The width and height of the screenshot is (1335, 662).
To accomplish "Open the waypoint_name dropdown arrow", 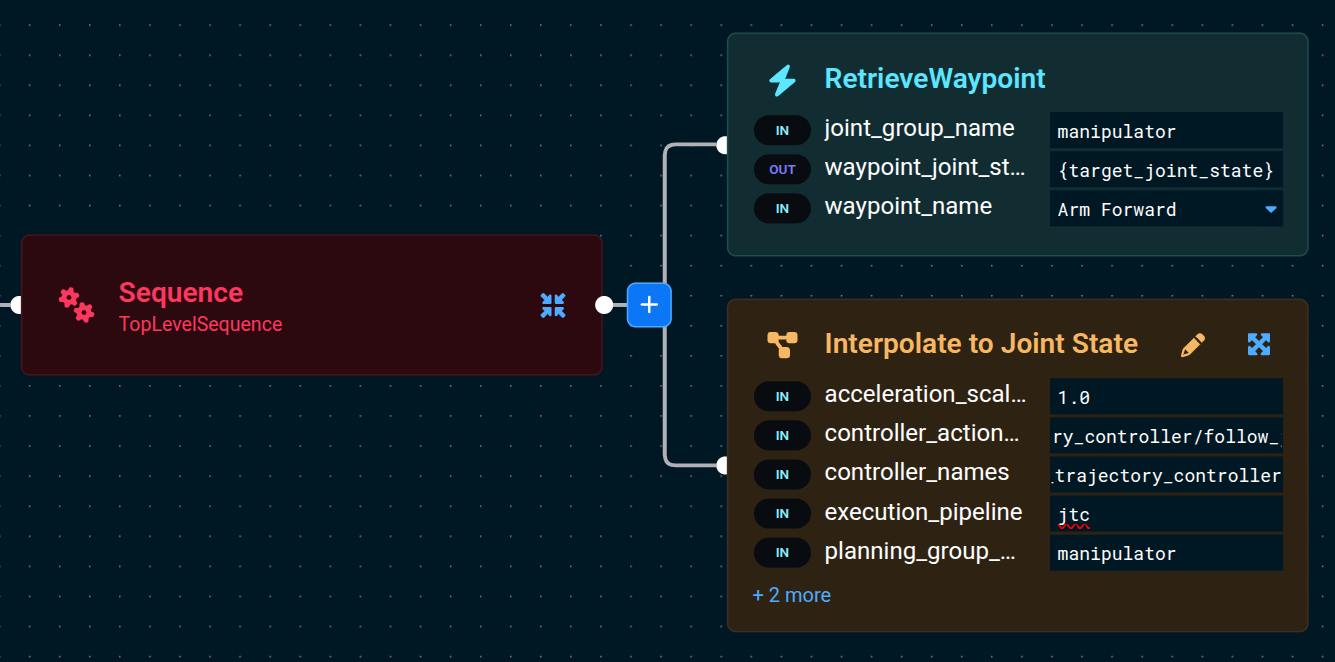I will 1271,209.
